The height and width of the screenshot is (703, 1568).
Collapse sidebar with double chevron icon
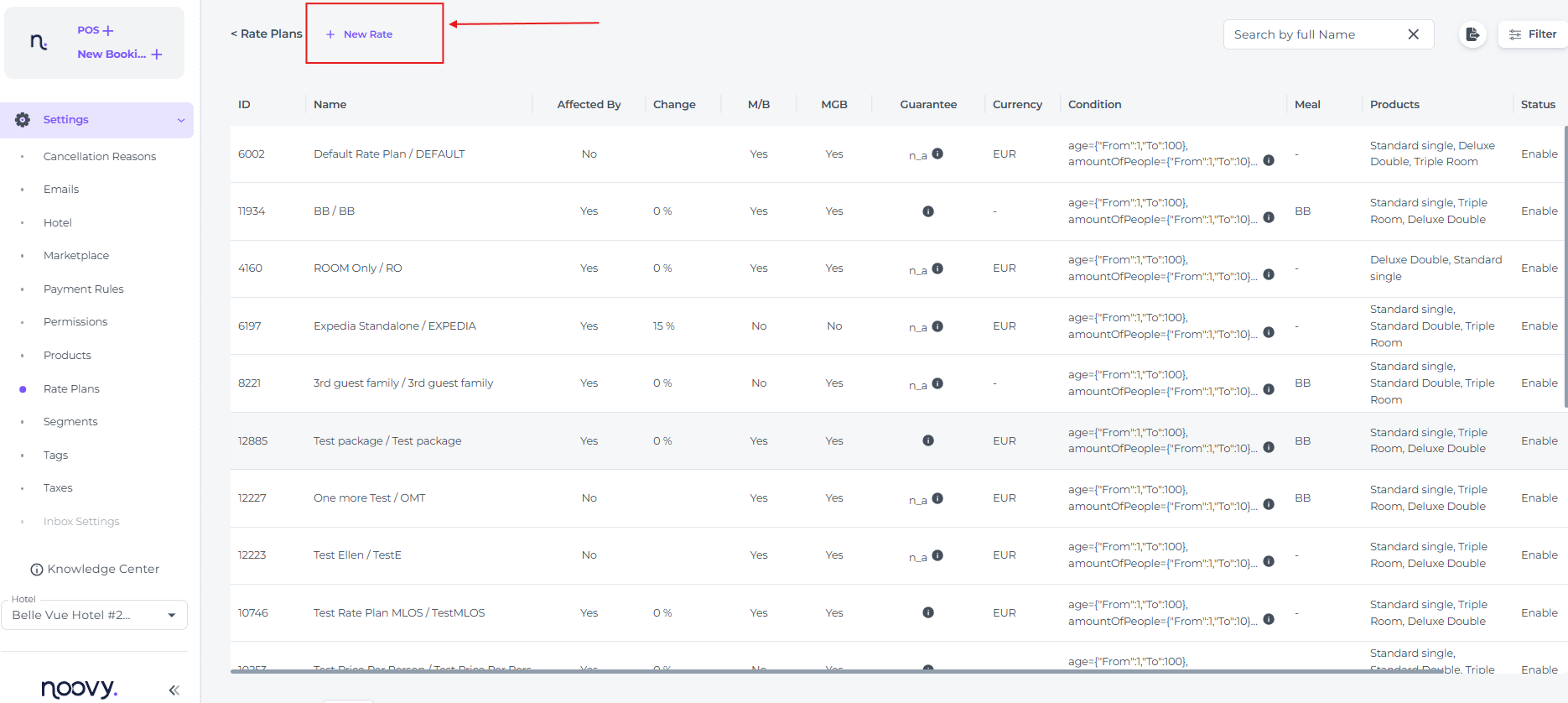[x=174, y=690]
